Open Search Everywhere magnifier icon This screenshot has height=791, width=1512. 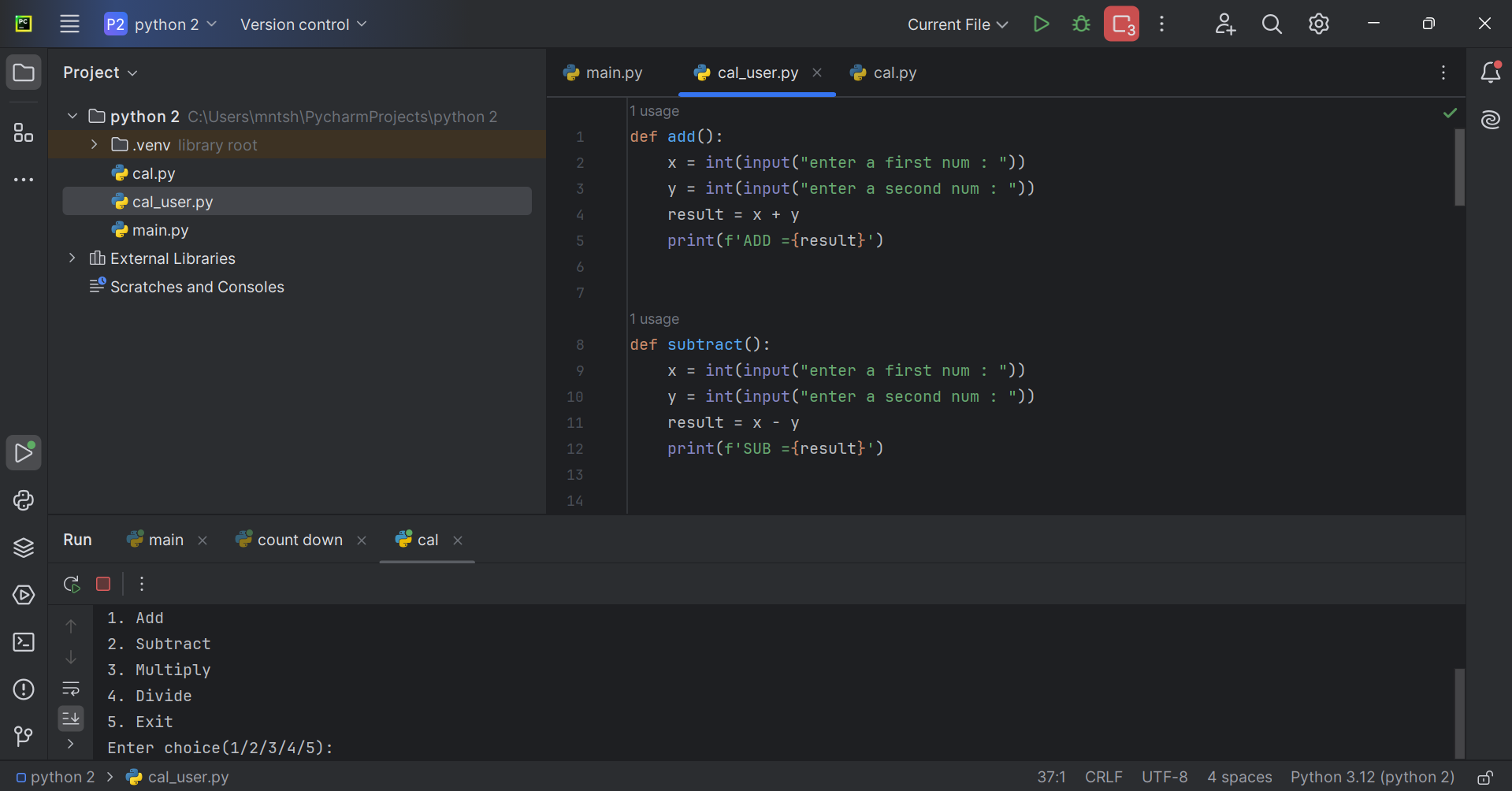click(x=1272, y=24)
